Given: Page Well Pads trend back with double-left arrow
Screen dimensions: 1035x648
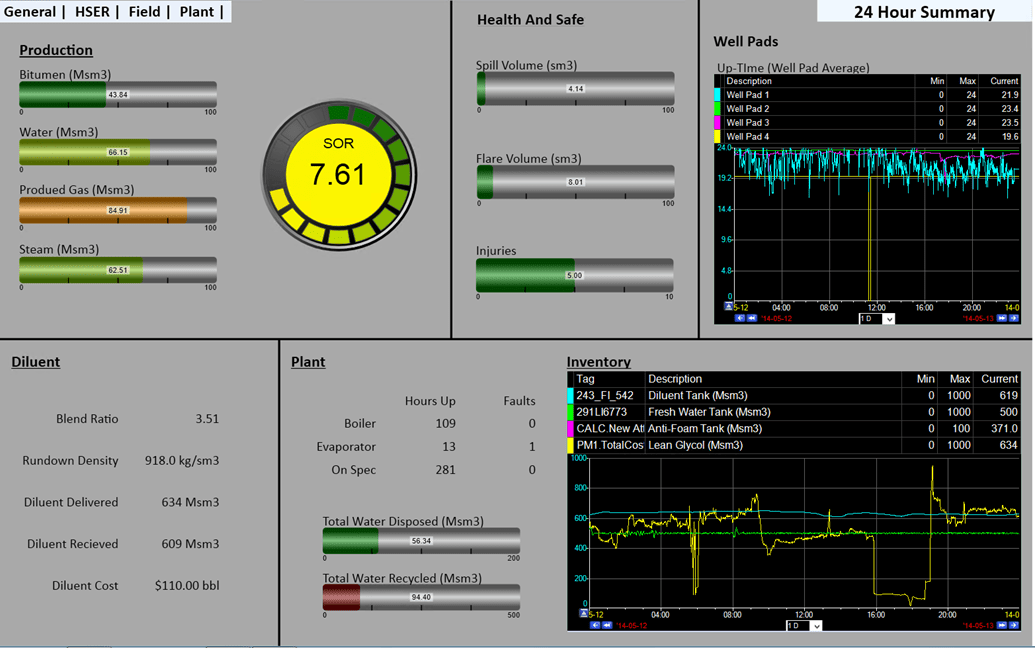Looking at the screenshot, I should 751,319.
